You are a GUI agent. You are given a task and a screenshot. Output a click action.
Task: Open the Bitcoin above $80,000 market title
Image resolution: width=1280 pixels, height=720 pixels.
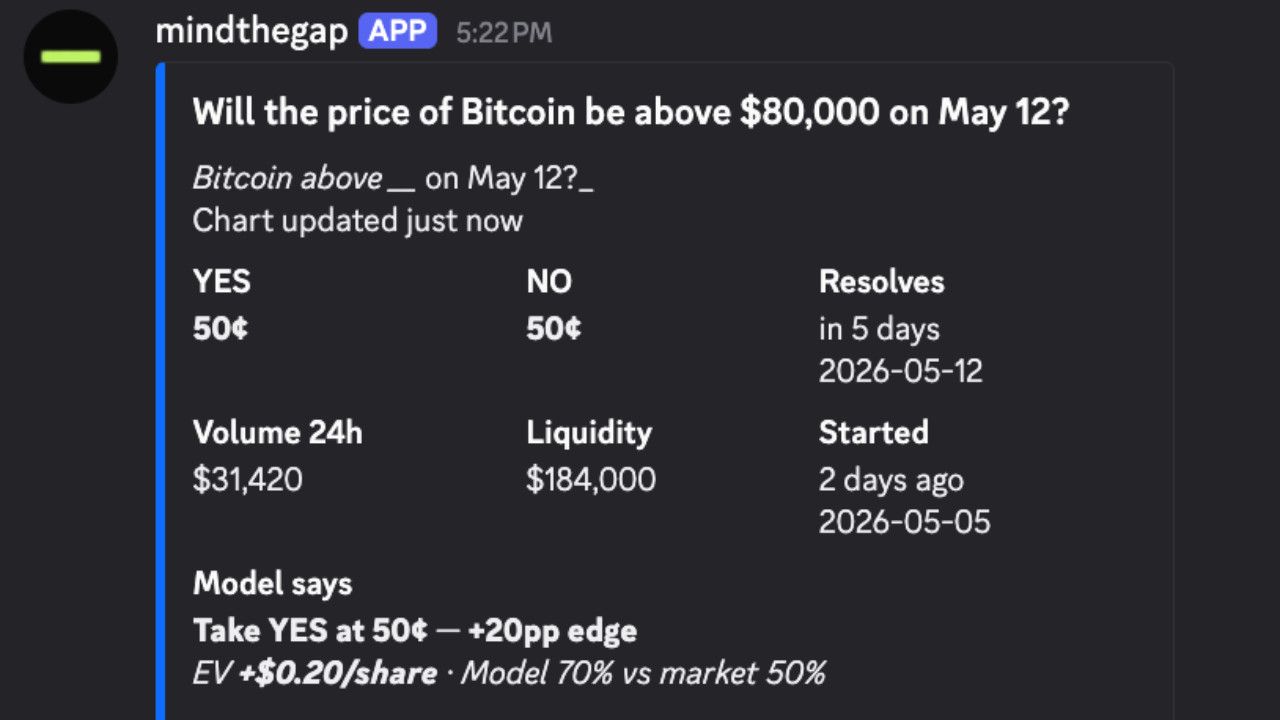[x=631, y=112]
